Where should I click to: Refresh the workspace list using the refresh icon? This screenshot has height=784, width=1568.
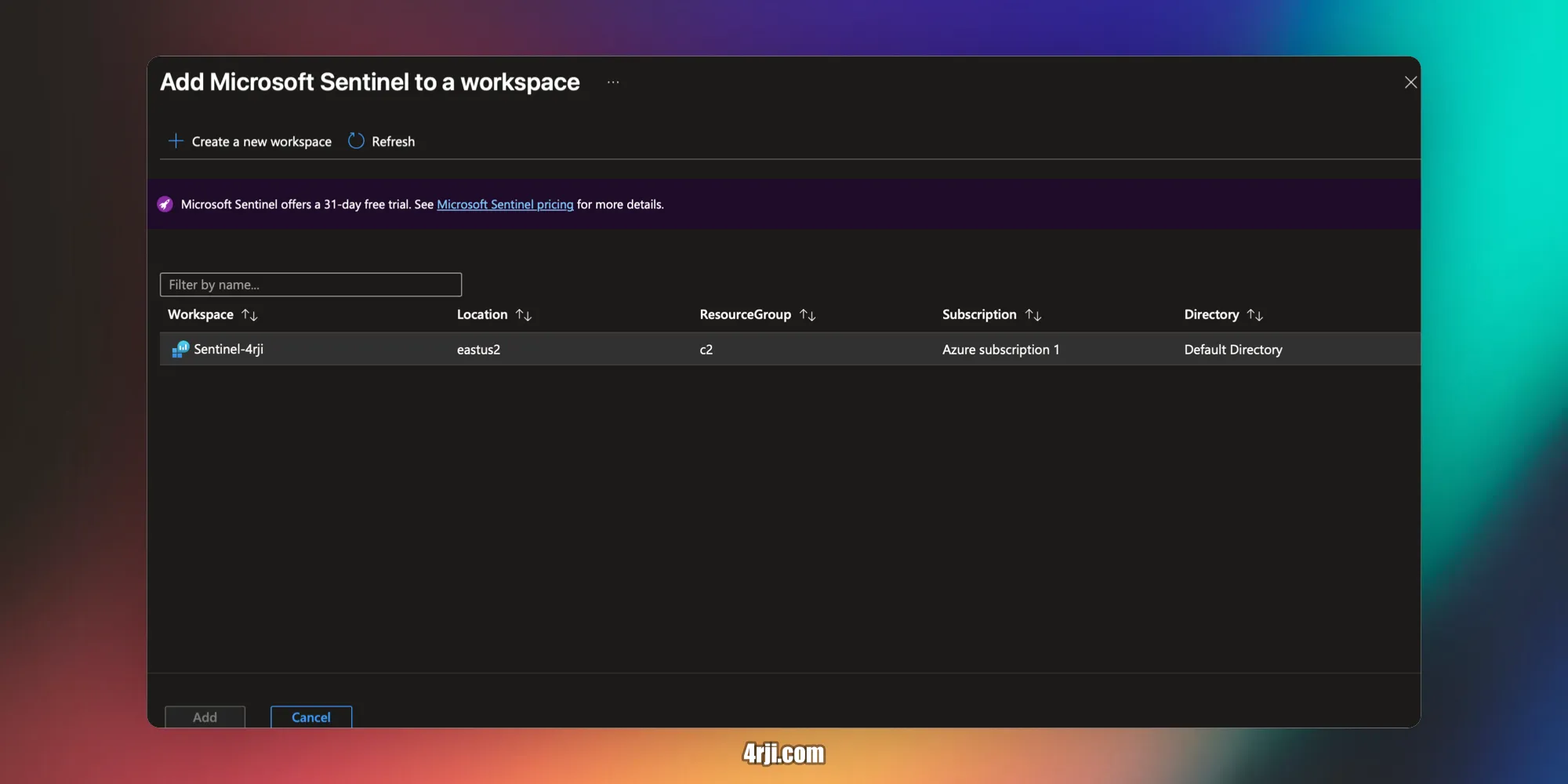point(355,140)
